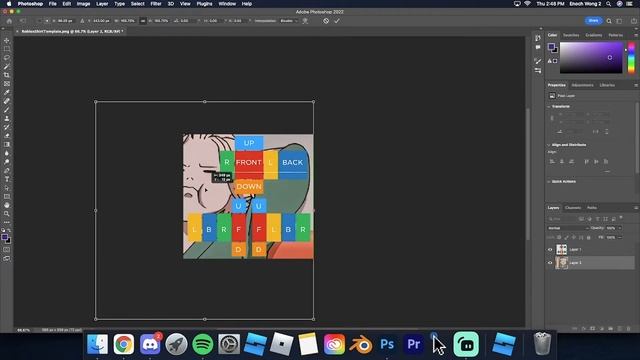
Task: Click more options dots in Align section
Action: click(607, 171)
